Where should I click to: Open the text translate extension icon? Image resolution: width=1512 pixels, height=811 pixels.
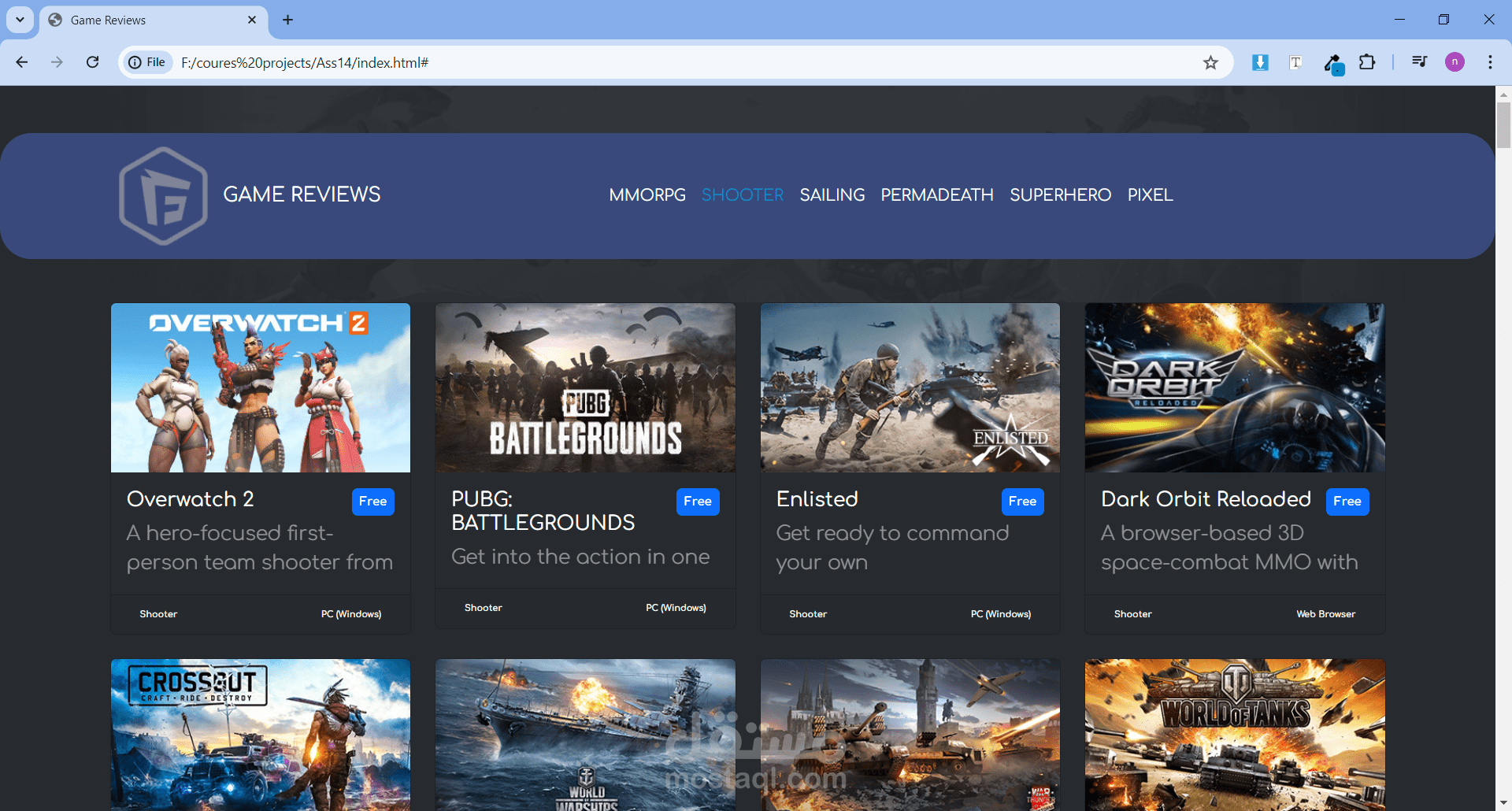pyautogui.click(x=1295, y=62)
